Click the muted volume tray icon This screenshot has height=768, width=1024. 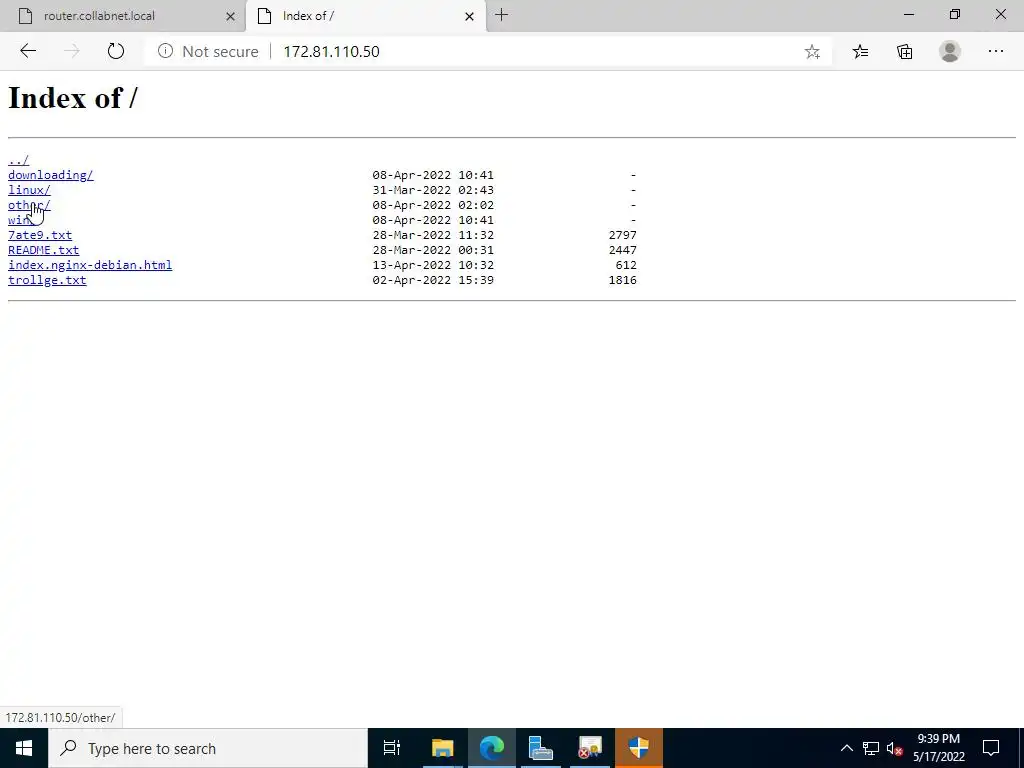click(894, 748)
